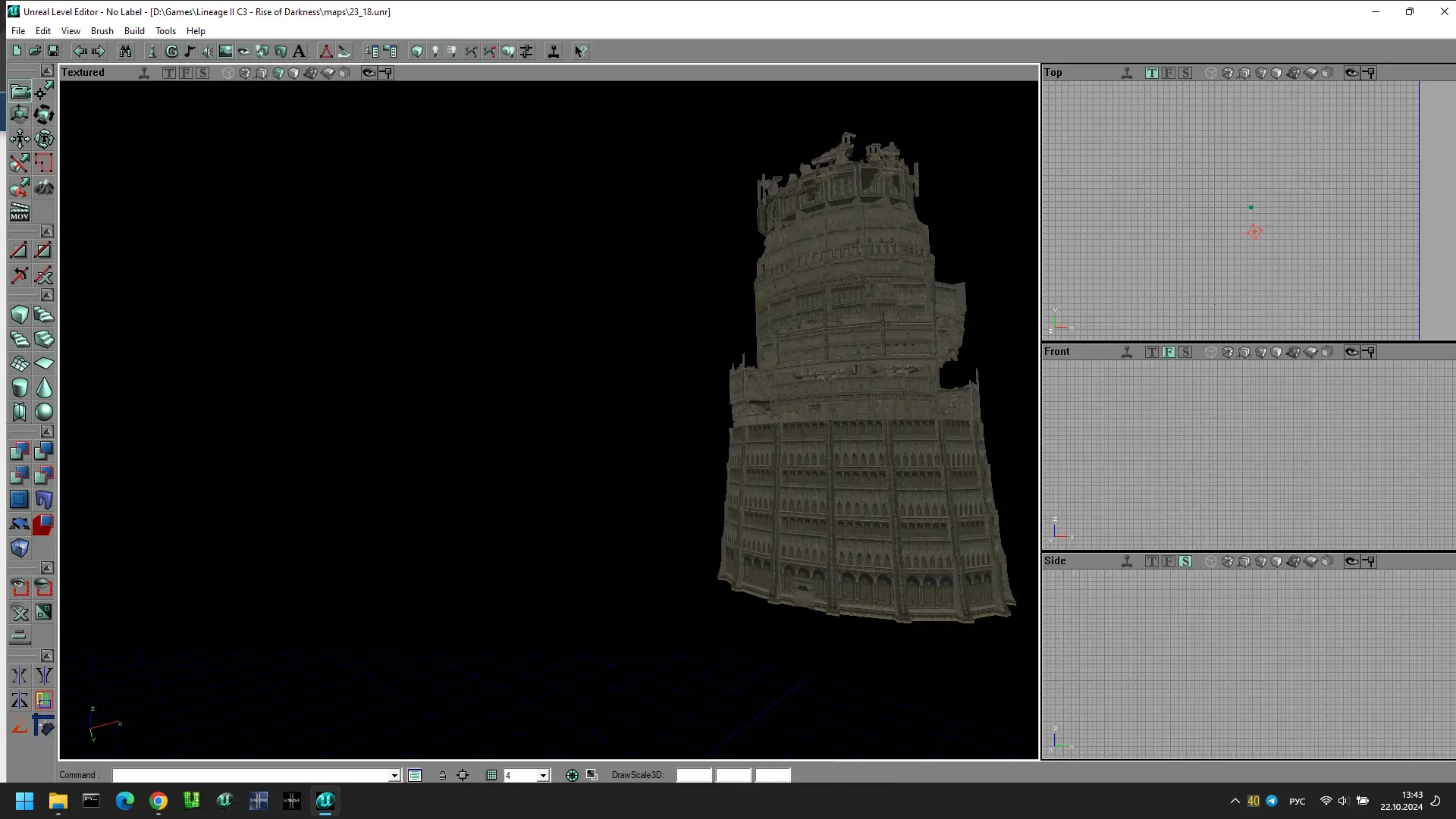Collapse the selection visibility group

tap(47, 567)
